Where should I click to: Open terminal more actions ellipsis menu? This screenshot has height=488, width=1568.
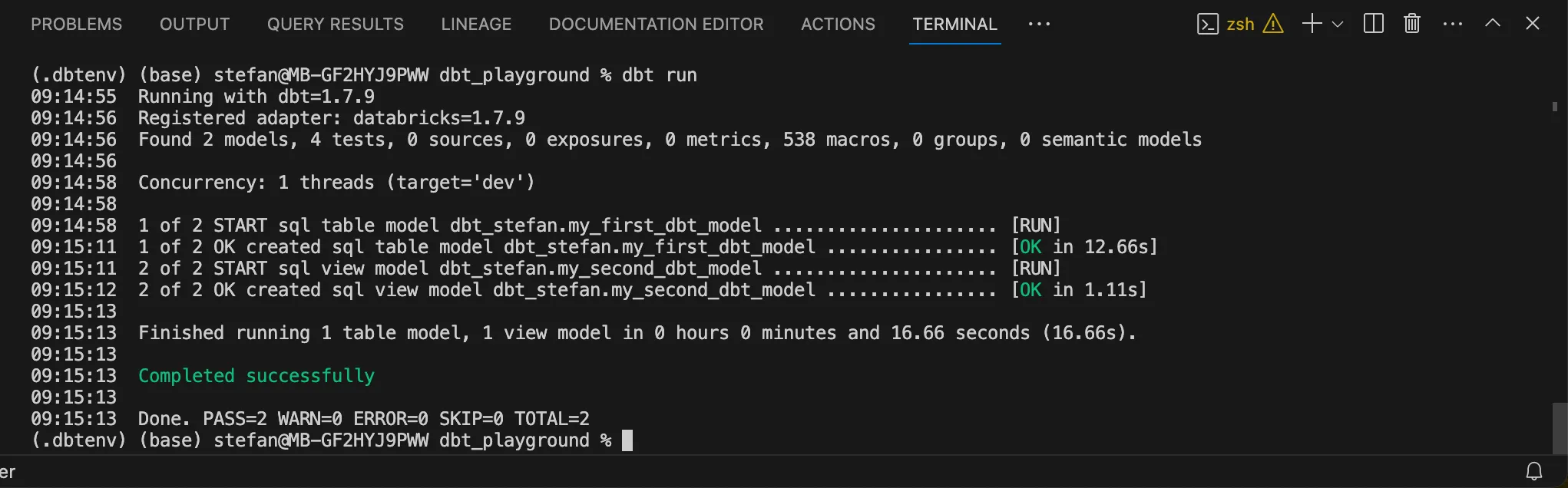point(1453,25)
